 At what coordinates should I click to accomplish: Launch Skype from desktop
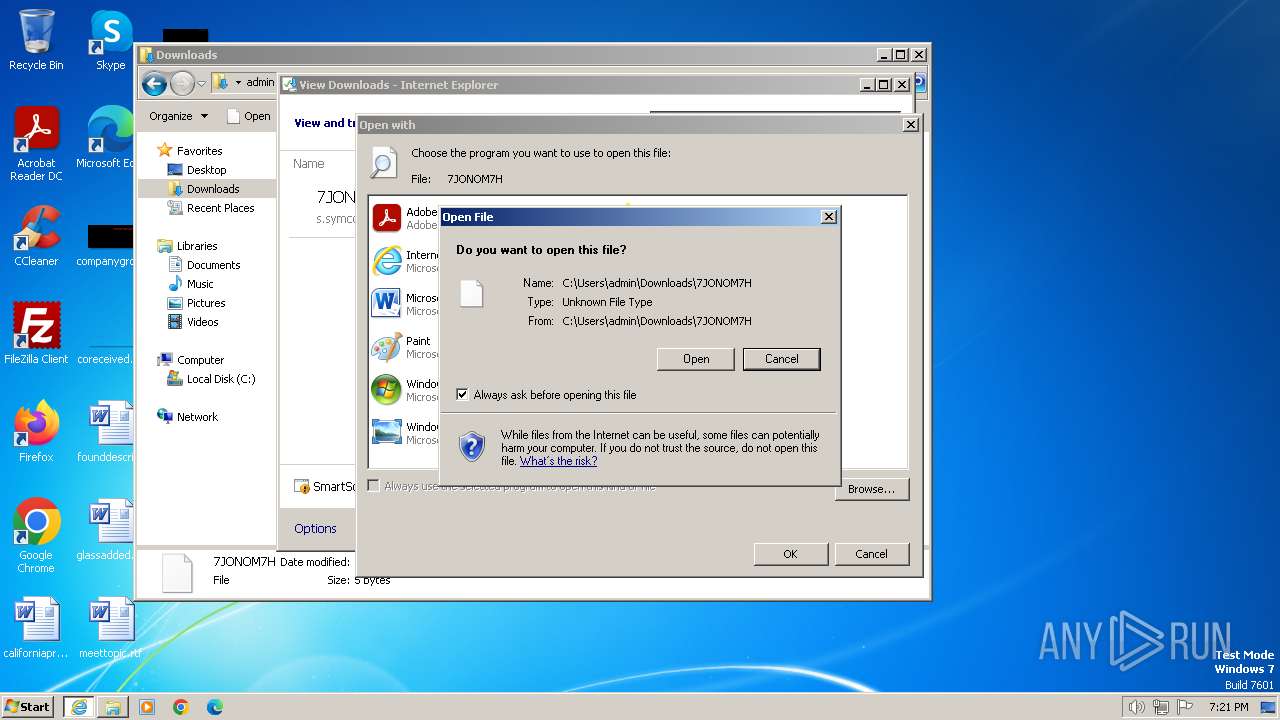[110, 40]
